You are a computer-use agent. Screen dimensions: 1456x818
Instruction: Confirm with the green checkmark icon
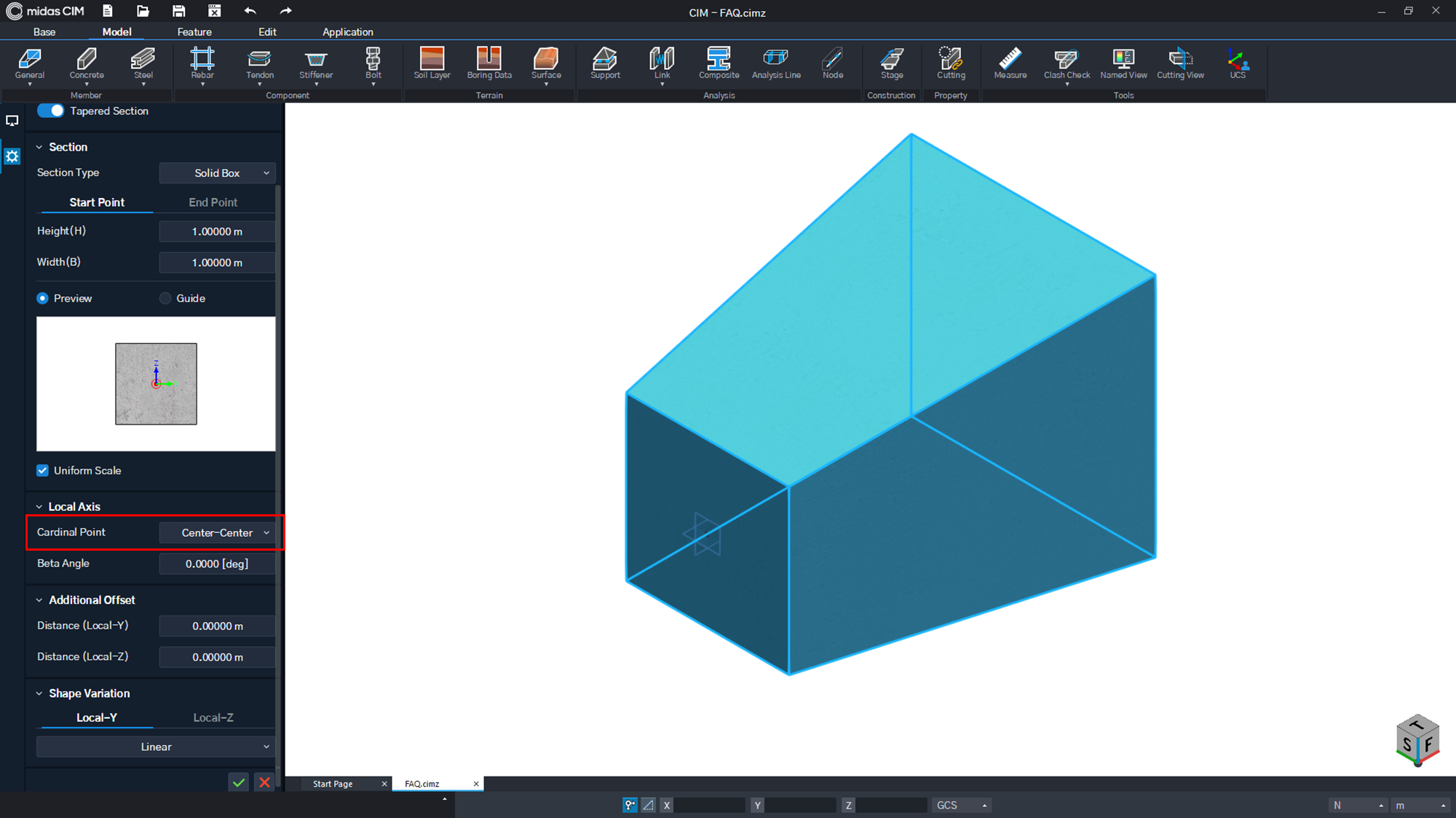coord(239,782)
